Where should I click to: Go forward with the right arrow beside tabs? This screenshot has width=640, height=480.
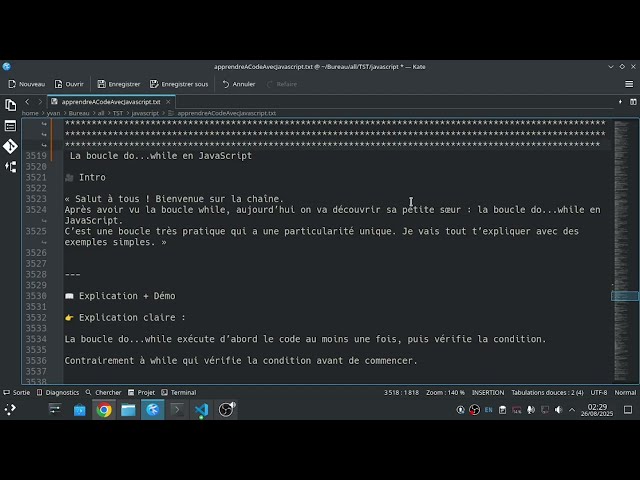[x=40, y=102]
